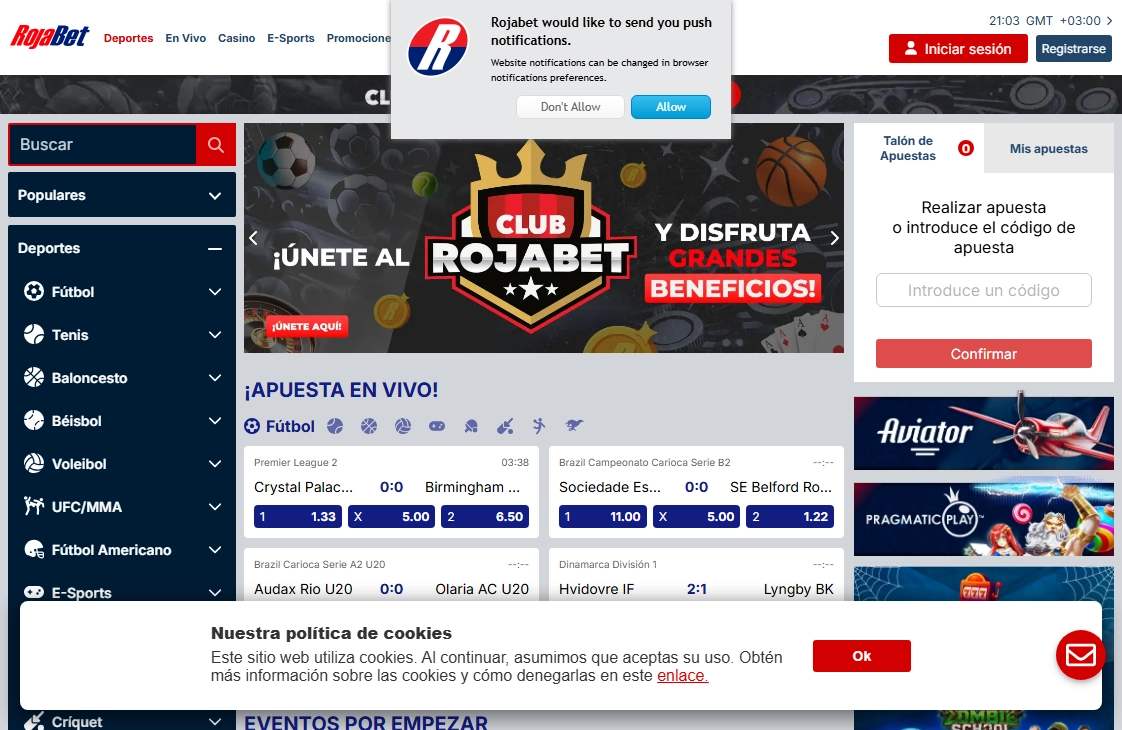Accept cookies with Ok button

click(862, 656)
